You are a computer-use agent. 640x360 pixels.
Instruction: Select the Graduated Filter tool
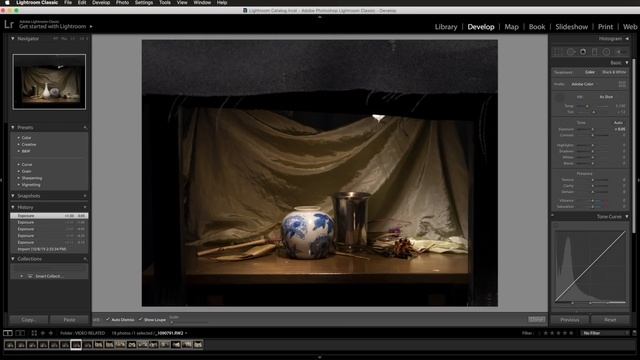595,52
